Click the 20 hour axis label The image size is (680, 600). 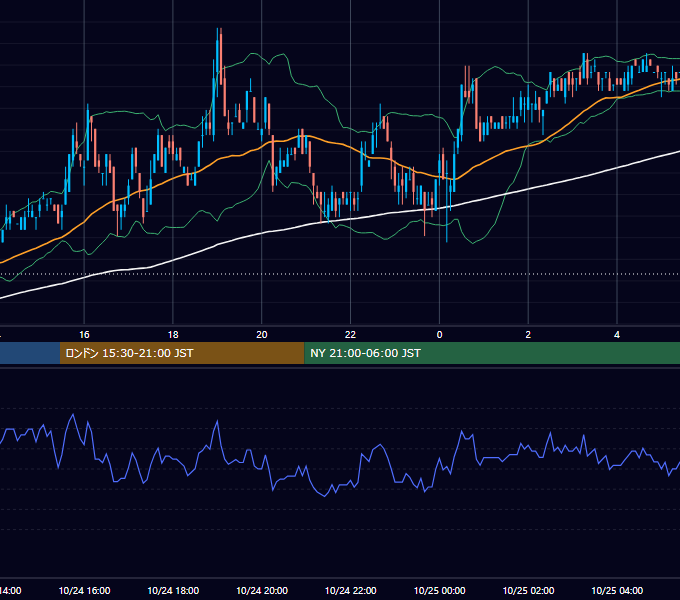[262, 335]
